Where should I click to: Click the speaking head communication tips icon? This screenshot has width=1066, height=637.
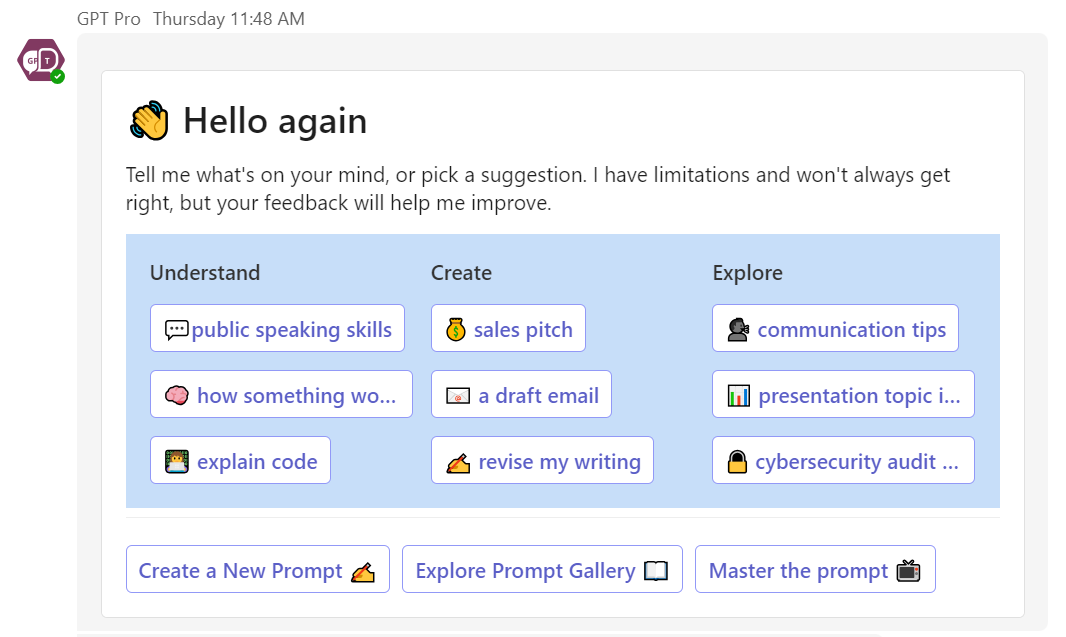pos(737,330)
